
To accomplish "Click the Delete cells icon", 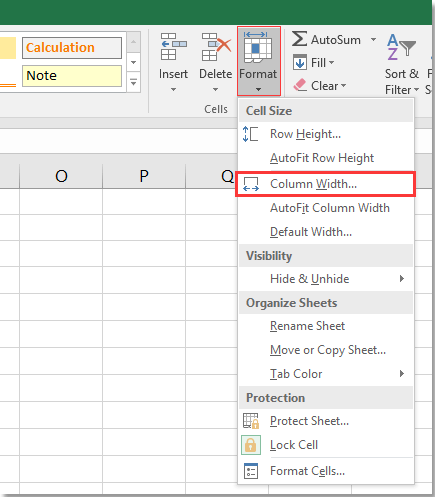I will (216, 47).
